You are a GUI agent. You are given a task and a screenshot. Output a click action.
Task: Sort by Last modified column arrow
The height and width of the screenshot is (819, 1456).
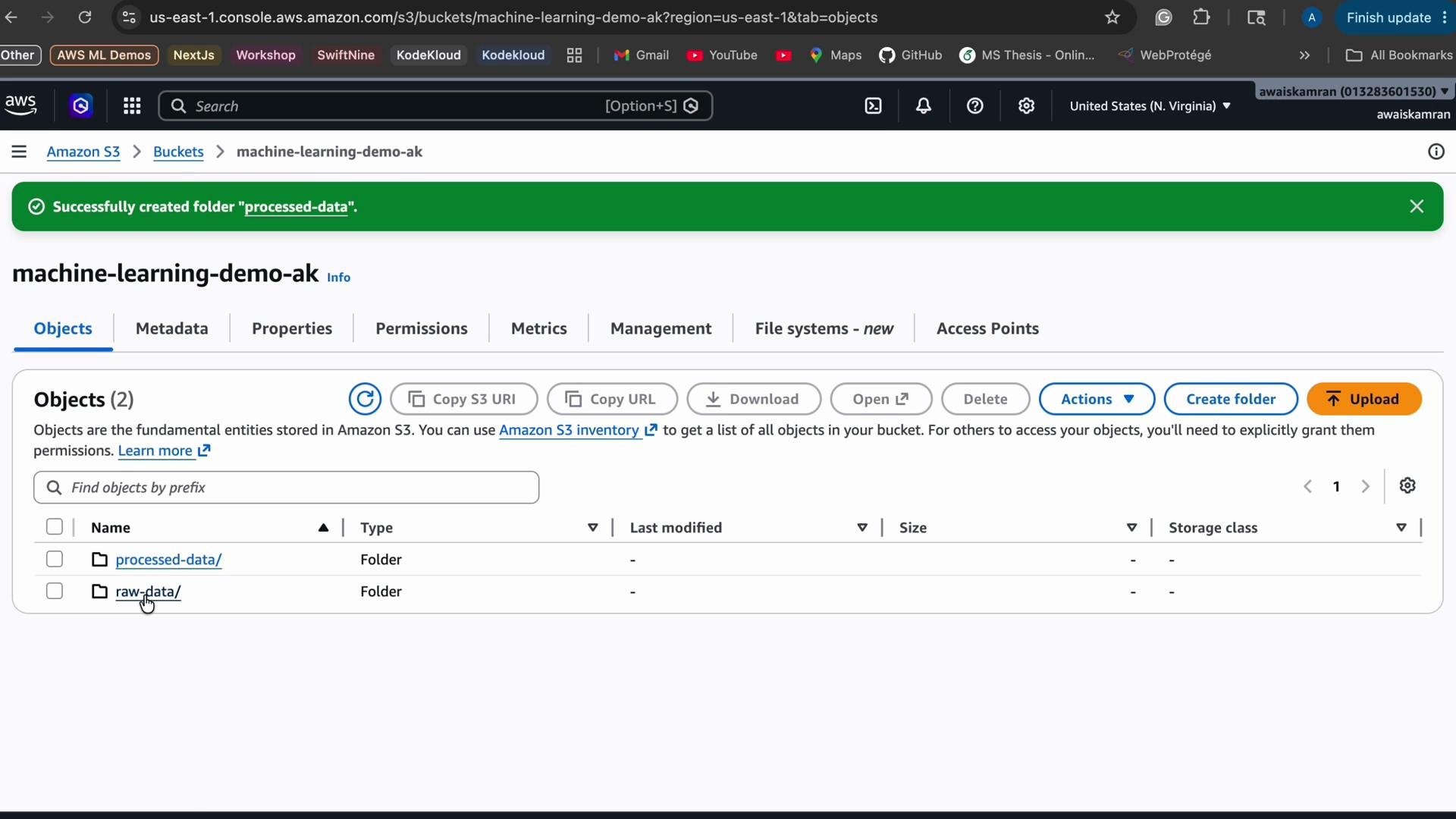coord(862,528)
